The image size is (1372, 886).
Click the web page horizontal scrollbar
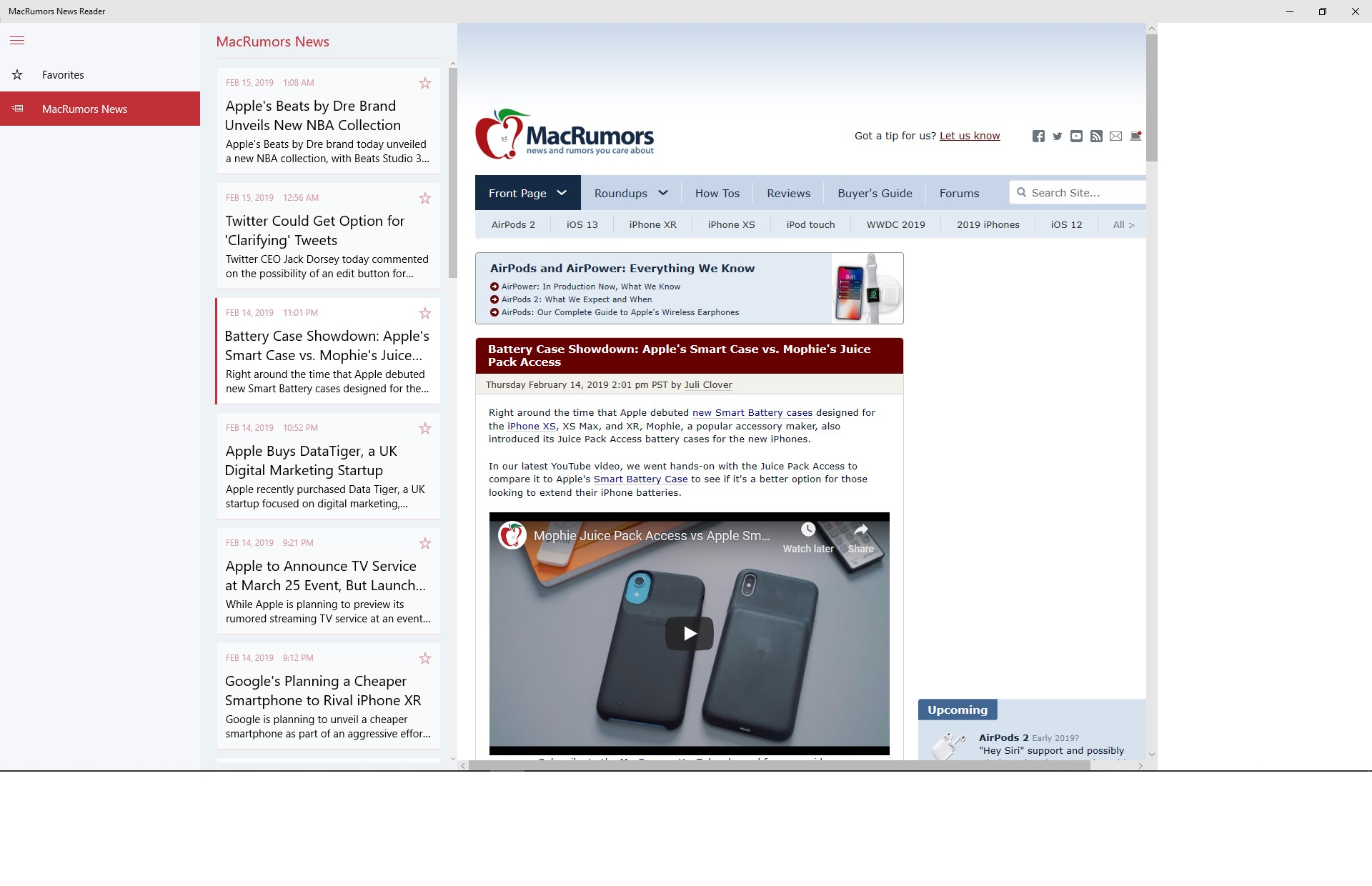pos(780,765)
